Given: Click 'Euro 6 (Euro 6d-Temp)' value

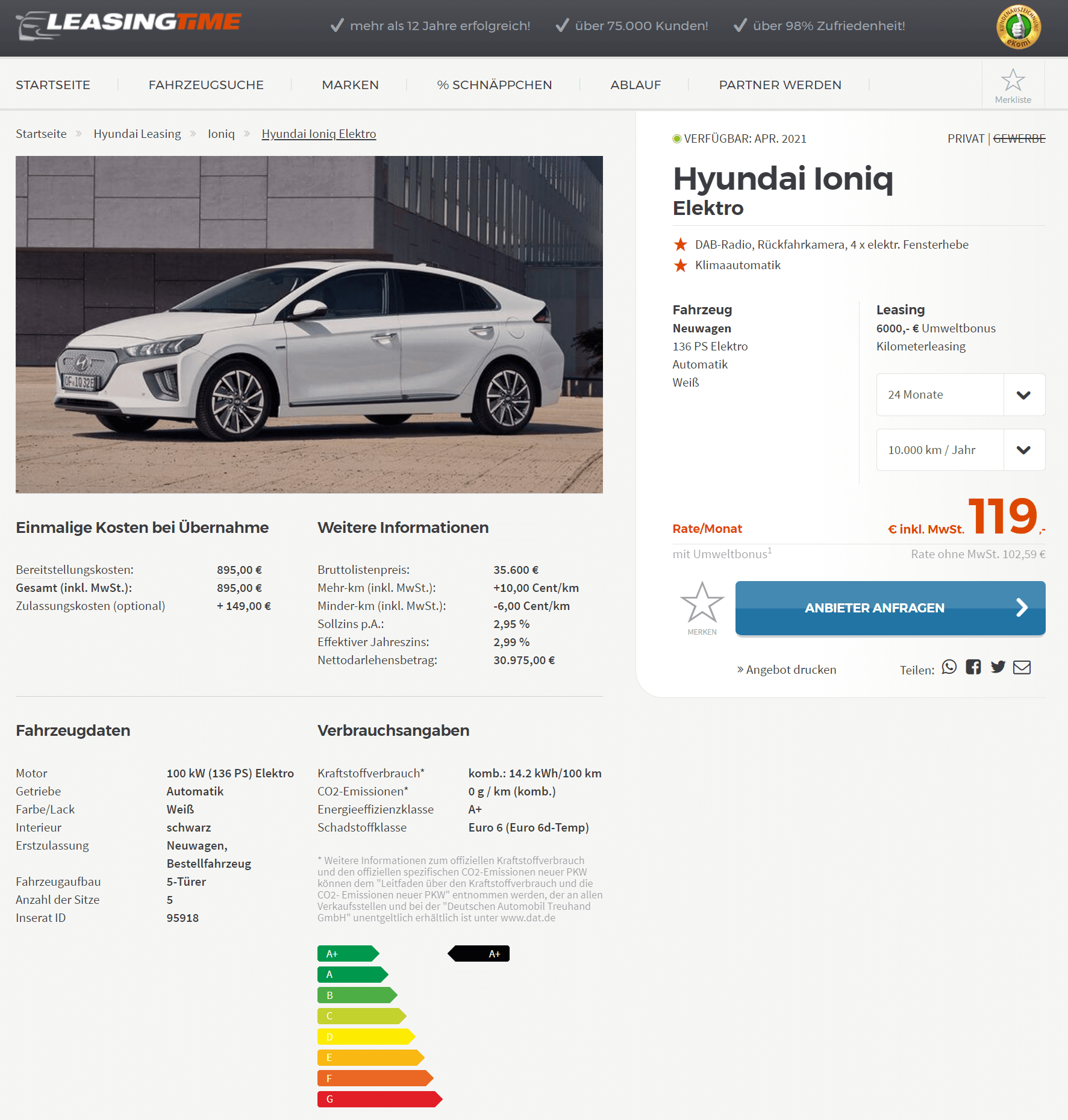Looking at the screenshot, I should click(529, 827).
